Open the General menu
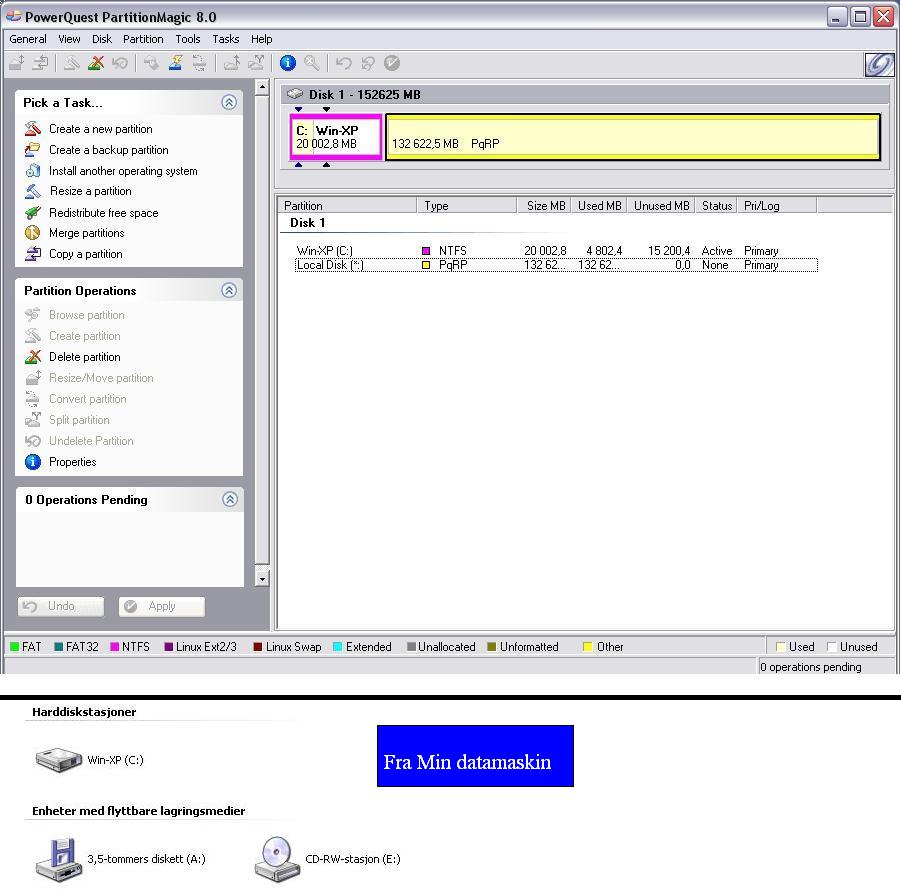Screen dimensions: 901x894 coord(28,39)
